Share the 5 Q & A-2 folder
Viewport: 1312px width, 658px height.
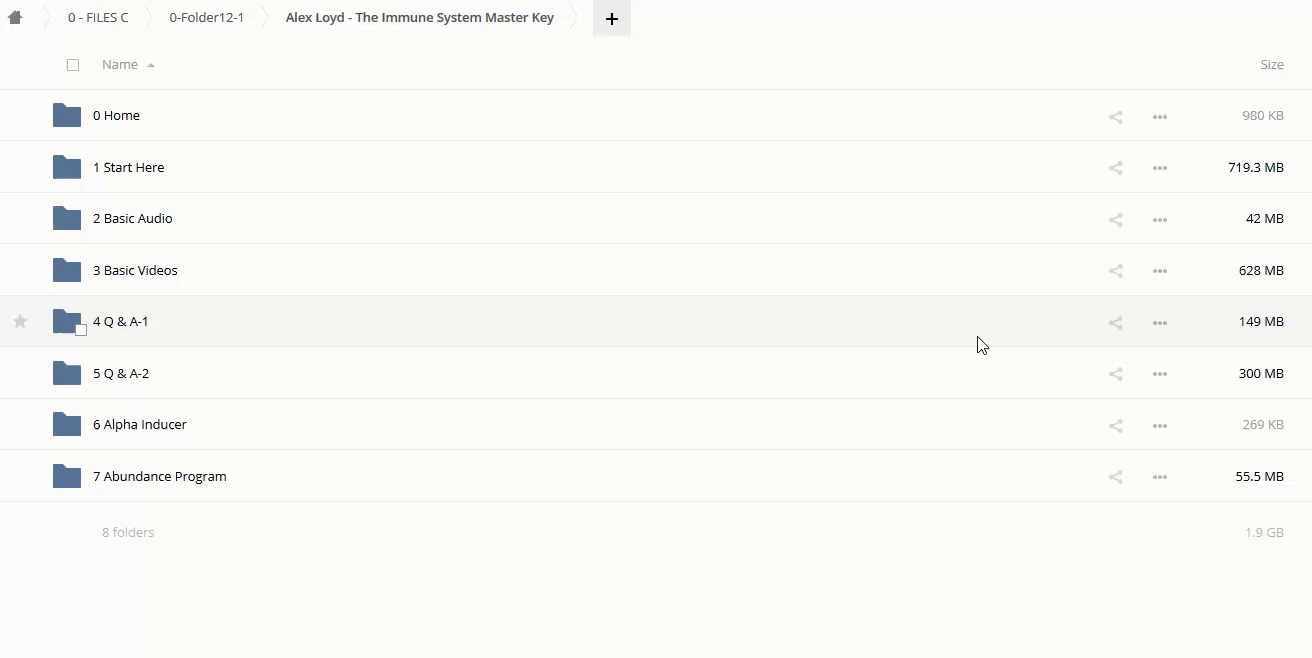pos(1115,374)
